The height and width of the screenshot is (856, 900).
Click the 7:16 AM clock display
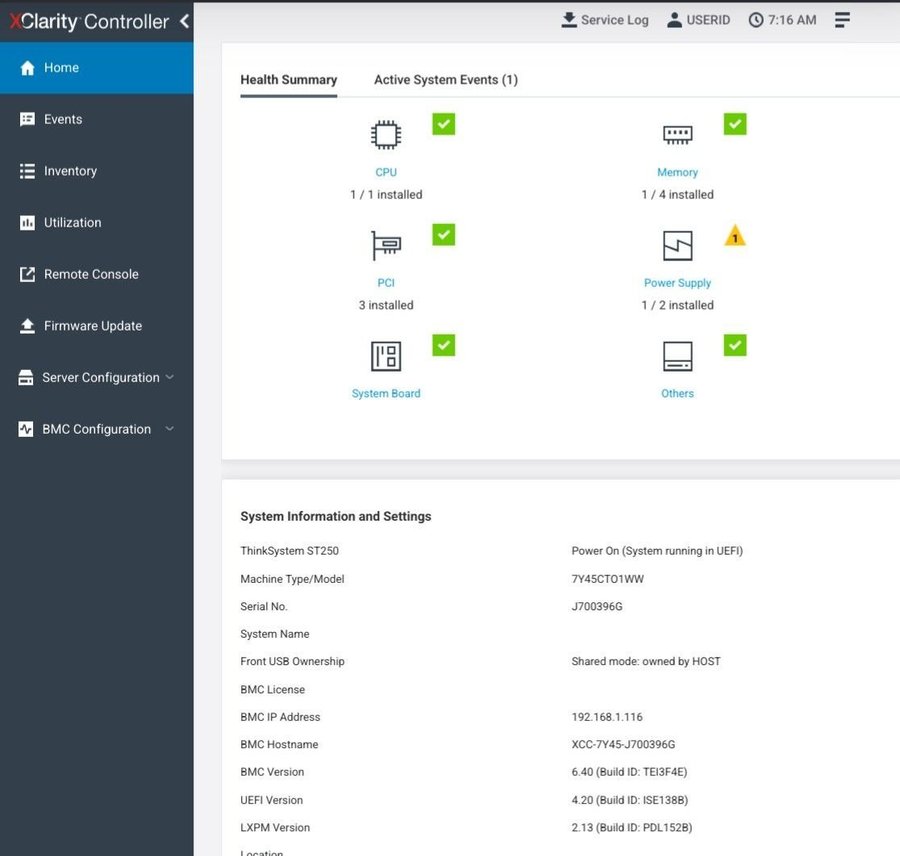click(782, 20)
